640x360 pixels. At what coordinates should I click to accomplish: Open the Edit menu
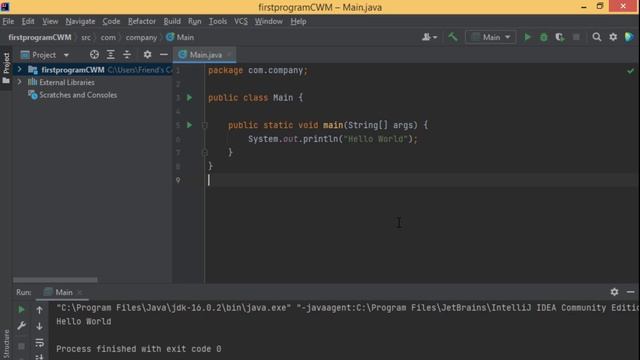point(28,21)
